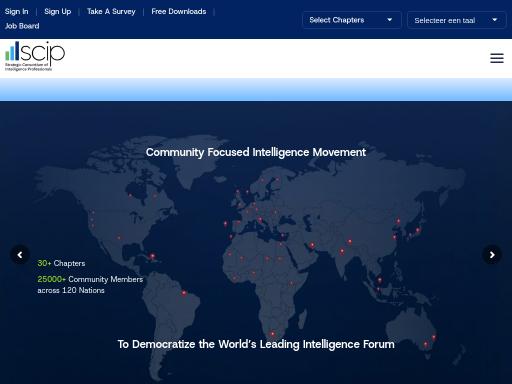The width and height of the screenshot is (512, 384).
Task: Open the Free Downloads link
Action: [179, 11]
